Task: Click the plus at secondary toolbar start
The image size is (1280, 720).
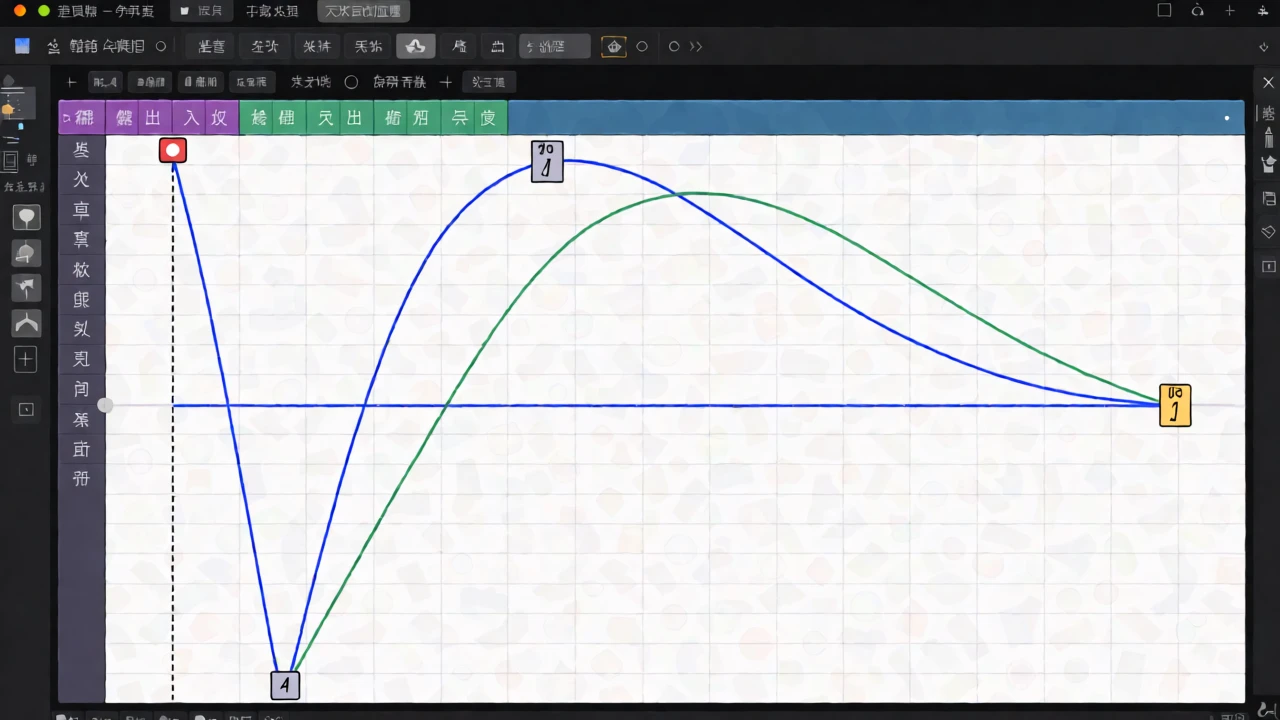Action: tap(70, 82)
